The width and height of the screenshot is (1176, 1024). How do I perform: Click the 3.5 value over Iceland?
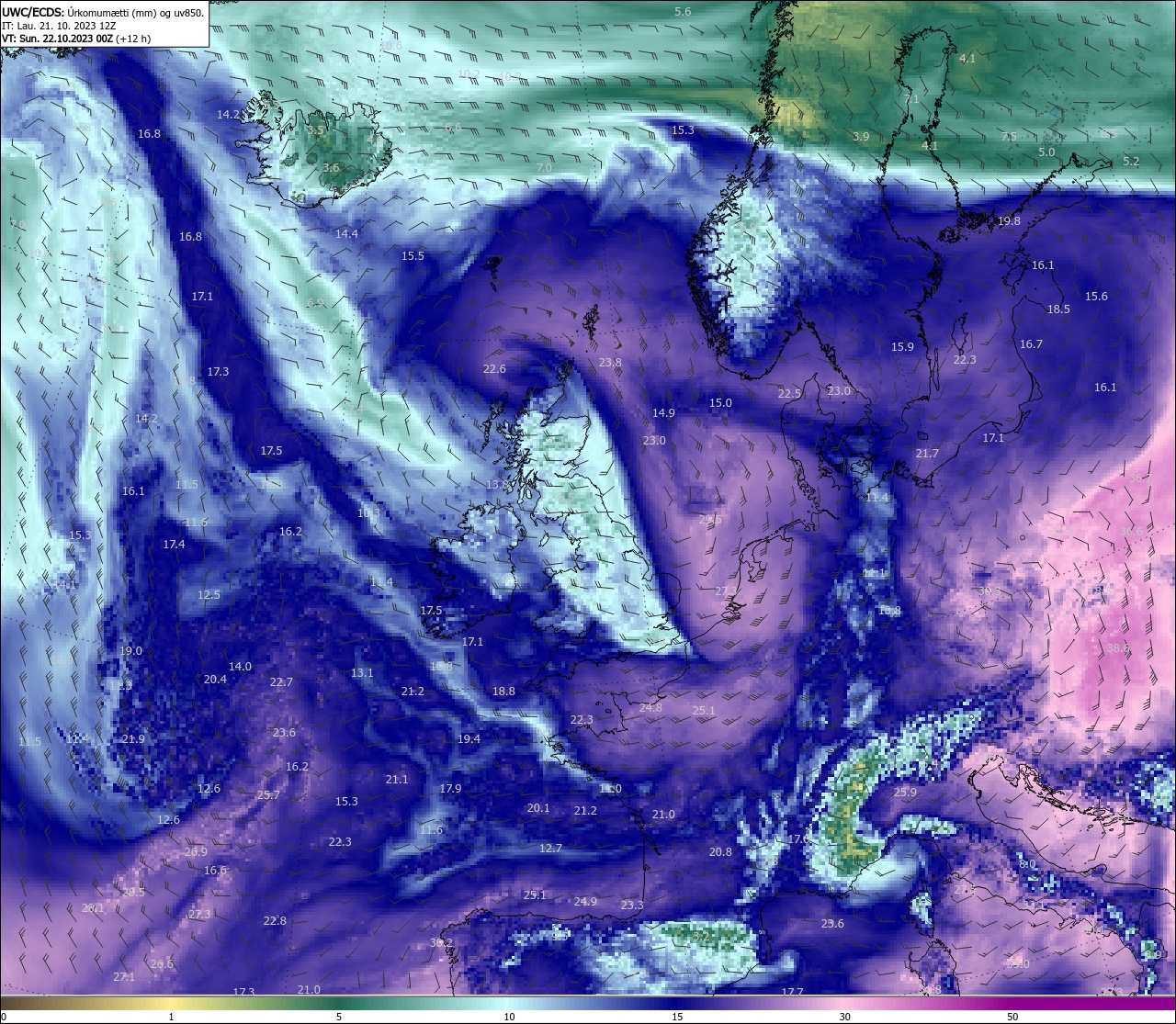[315, 130]
